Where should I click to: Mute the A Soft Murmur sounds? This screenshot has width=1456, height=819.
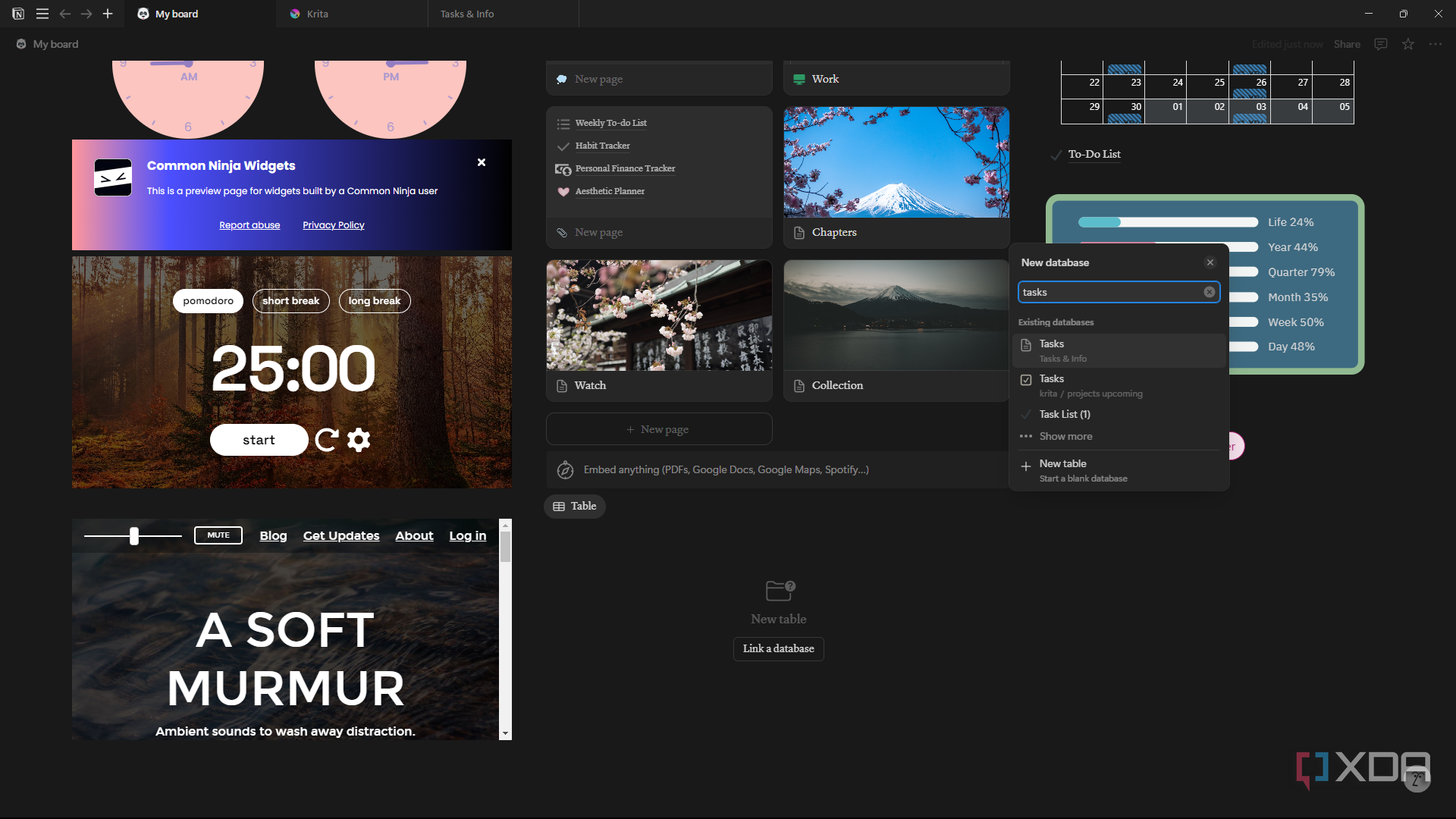click(x=218, y=535)
